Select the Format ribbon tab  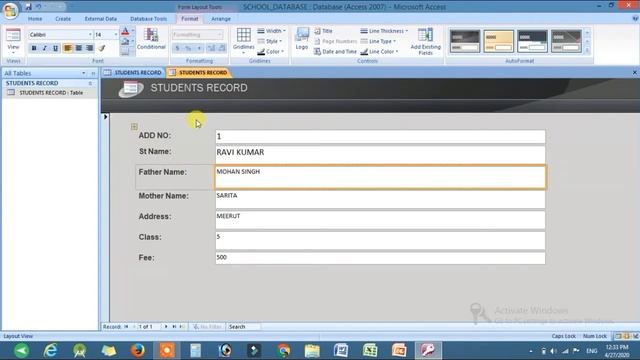tap(189, 19)
